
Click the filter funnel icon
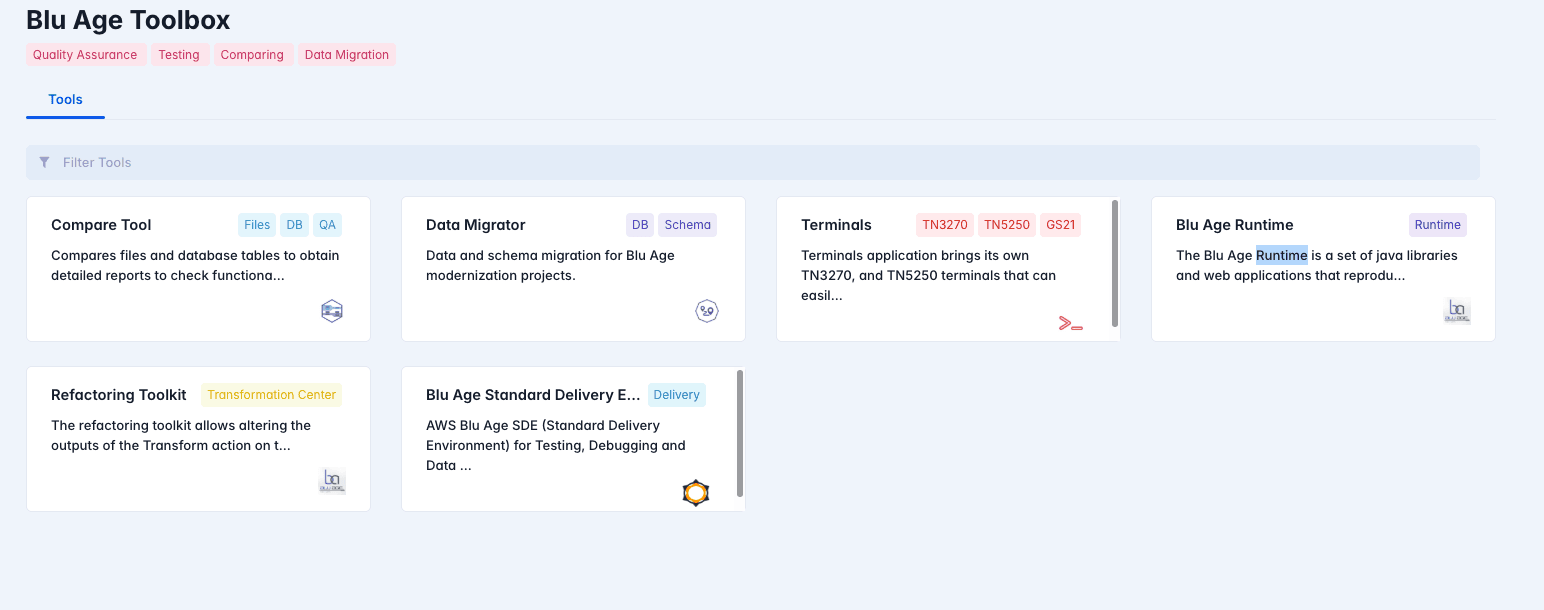tap(44, 162)
